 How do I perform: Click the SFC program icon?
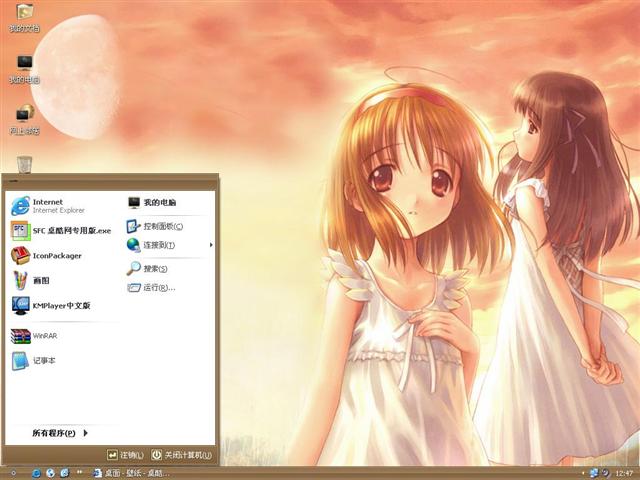(x=20, y=231)
